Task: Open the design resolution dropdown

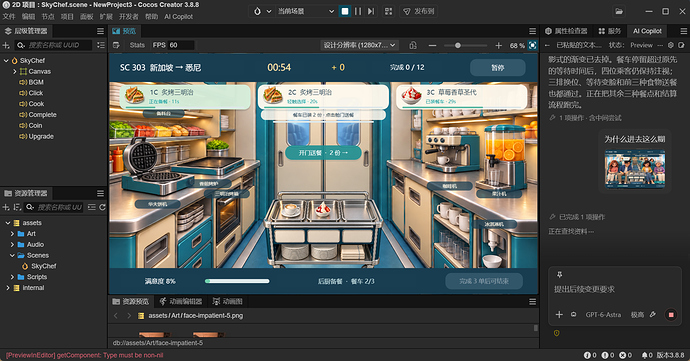Action: (360, 45)
